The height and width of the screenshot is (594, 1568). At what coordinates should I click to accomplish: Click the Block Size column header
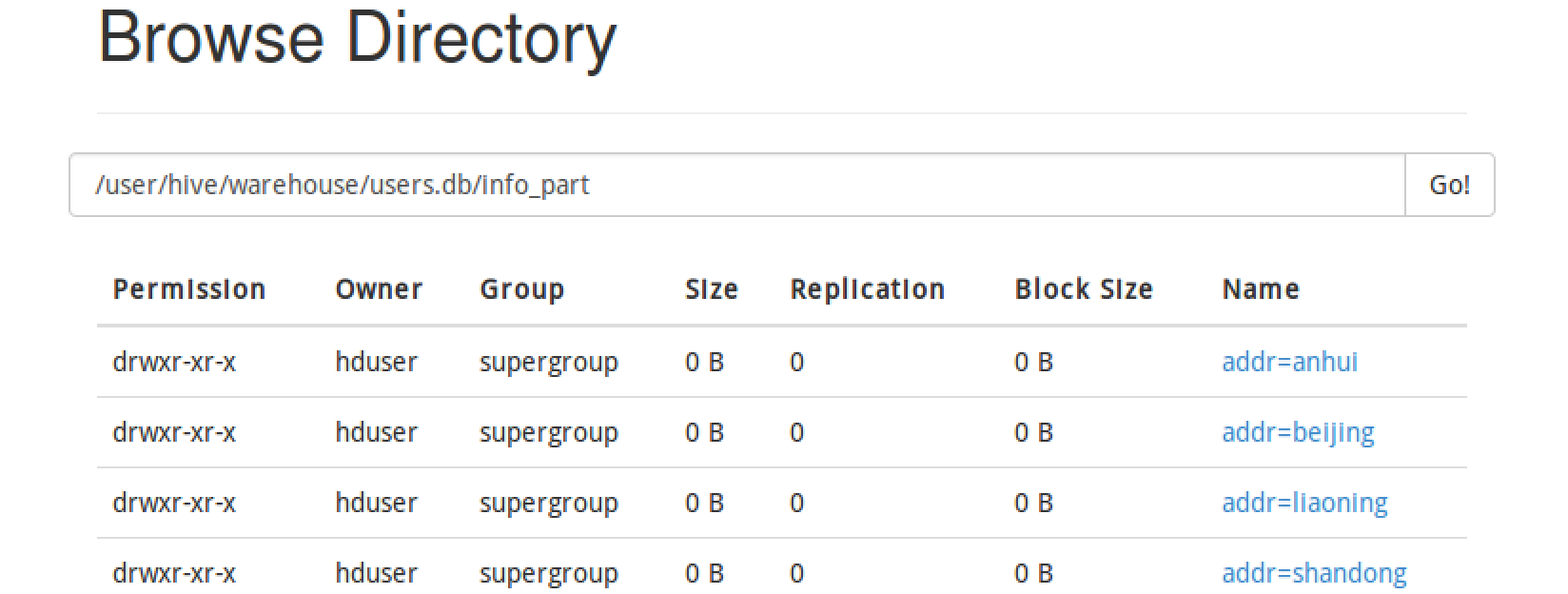[1084, 289]
